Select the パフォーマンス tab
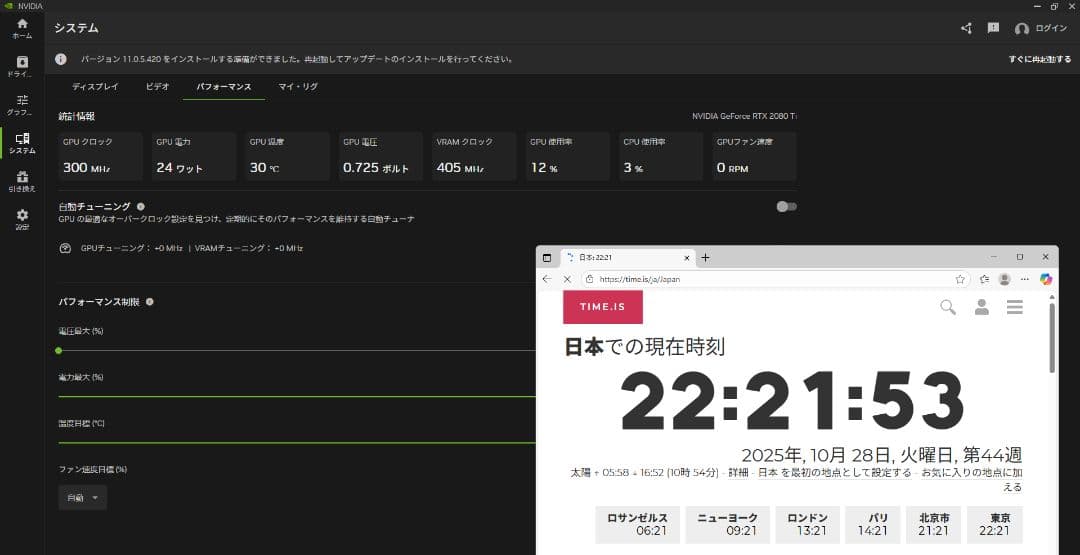The image size is (1080, 555). point(224,87)
